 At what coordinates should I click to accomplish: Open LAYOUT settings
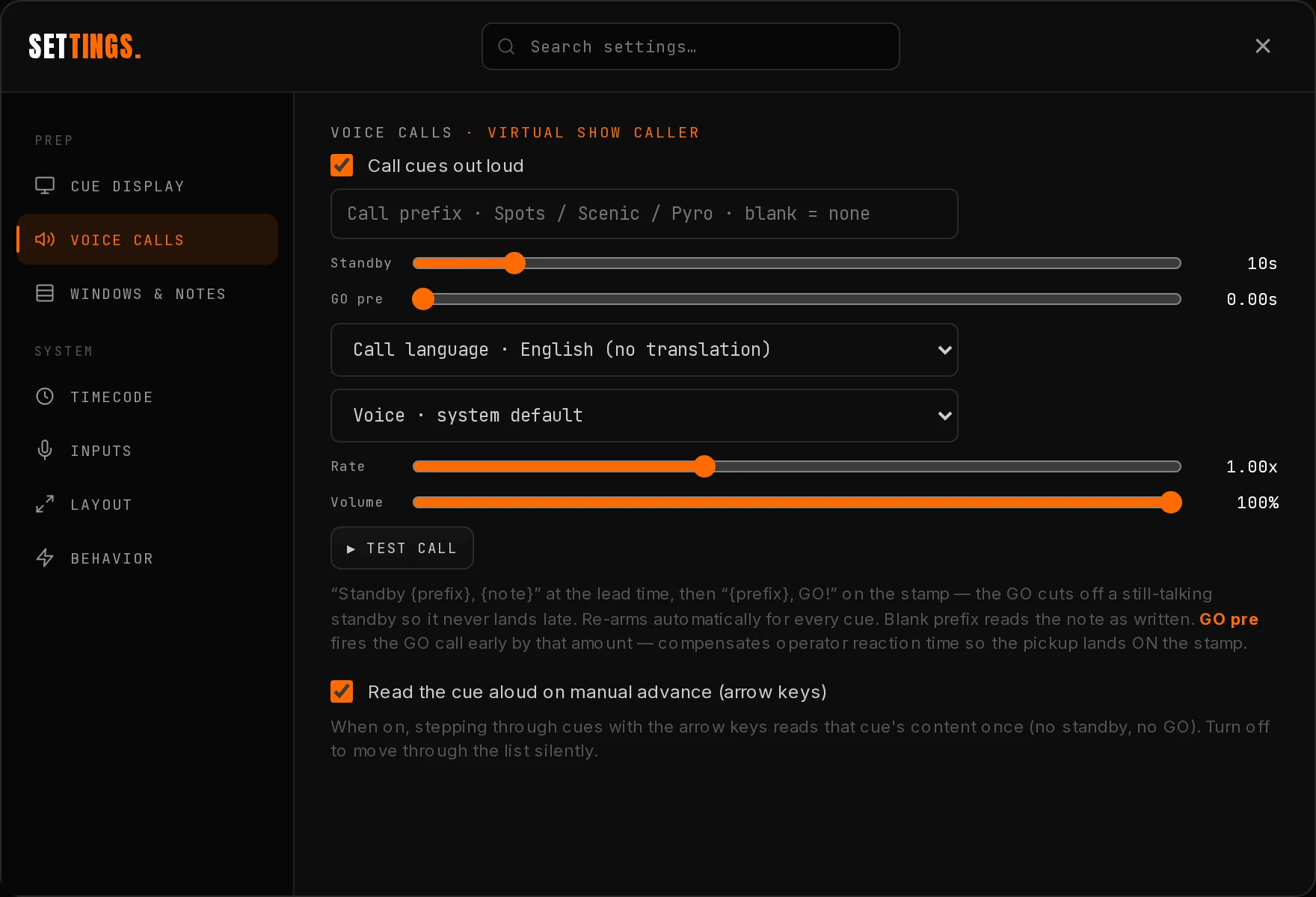147,505
